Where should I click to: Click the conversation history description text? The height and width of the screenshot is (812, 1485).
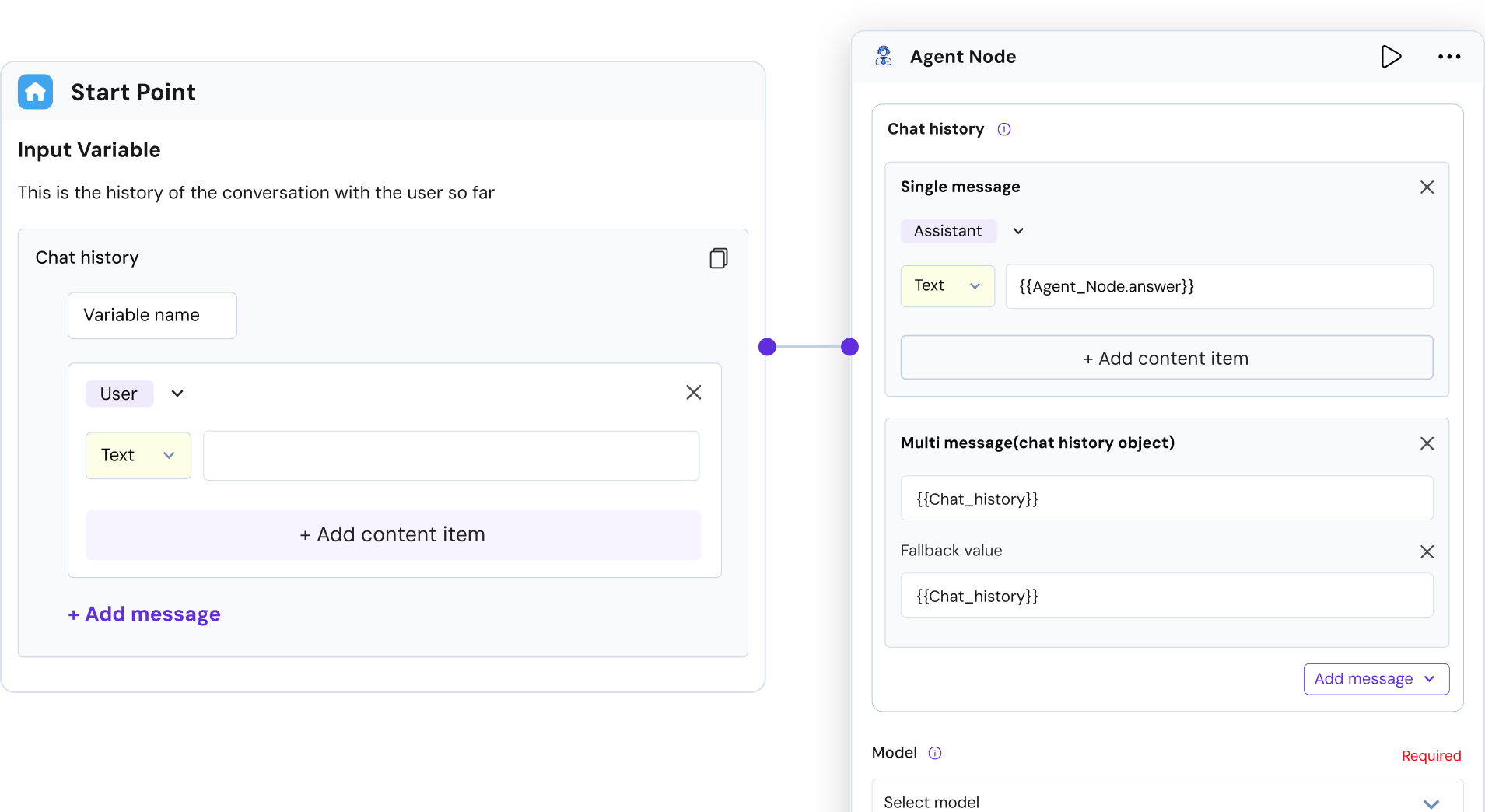click(256, 193)
